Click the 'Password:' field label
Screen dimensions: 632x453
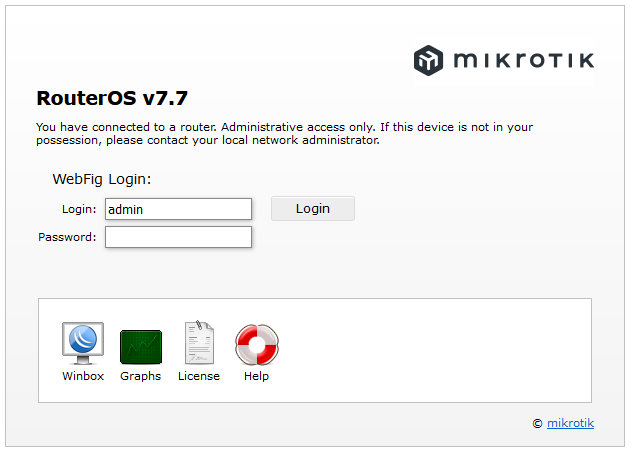click(x=67, y=237)
